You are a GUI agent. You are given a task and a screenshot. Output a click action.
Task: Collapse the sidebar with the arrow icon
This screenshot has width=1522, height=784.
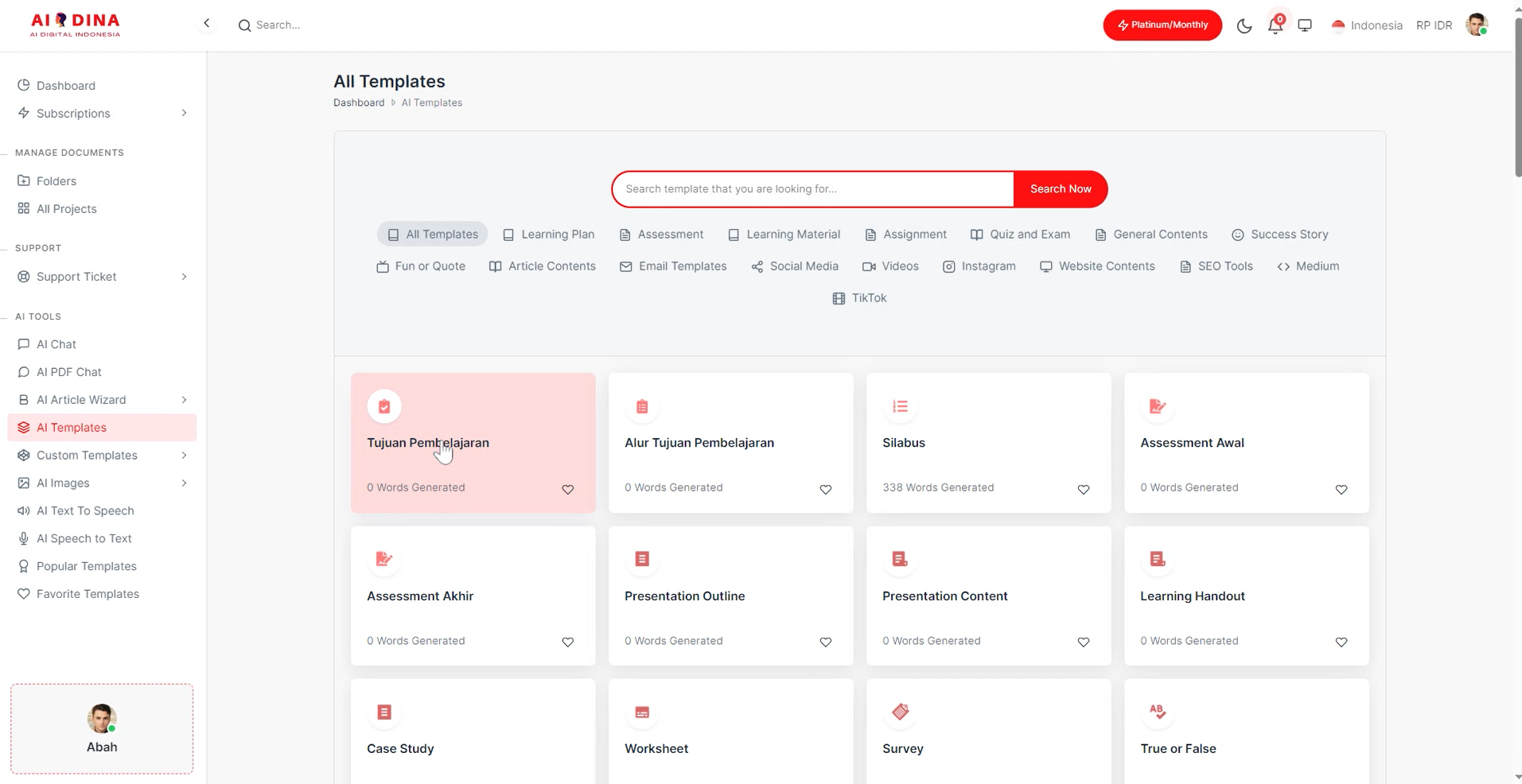(x=207, y=23)
